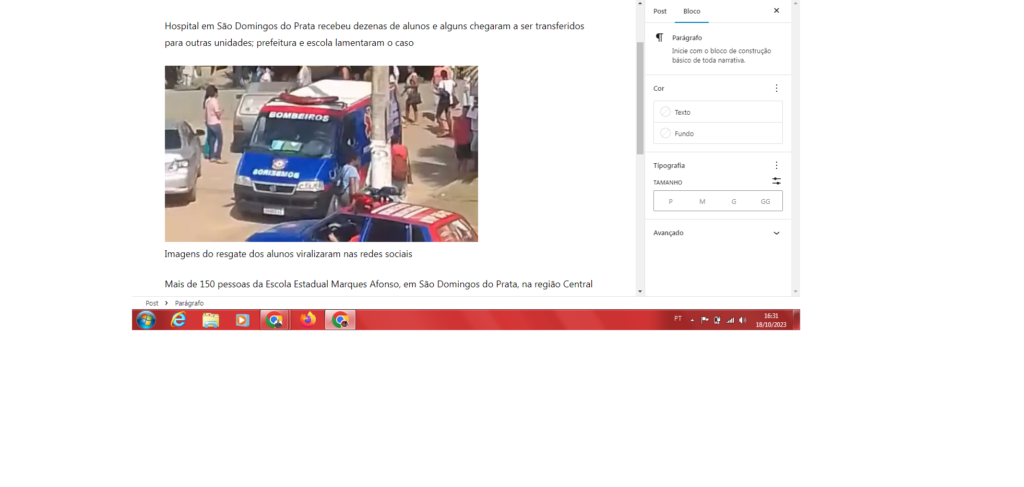
Task: Select the Bloco tab in the sidebar
Action: tap(692, 10)
